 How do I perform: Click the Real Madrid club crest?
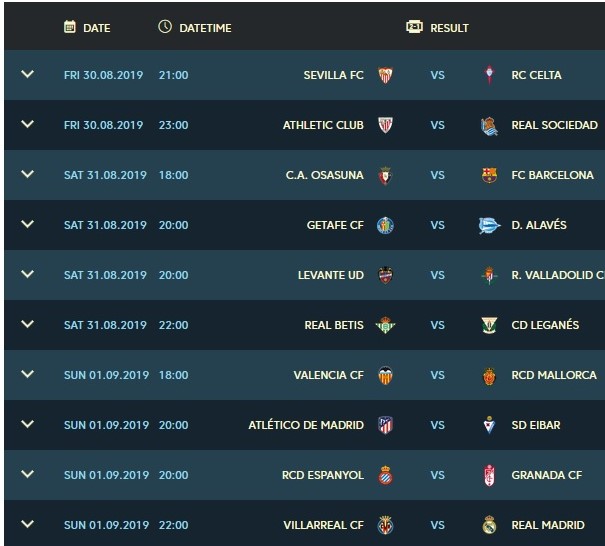tap(489, 525)
